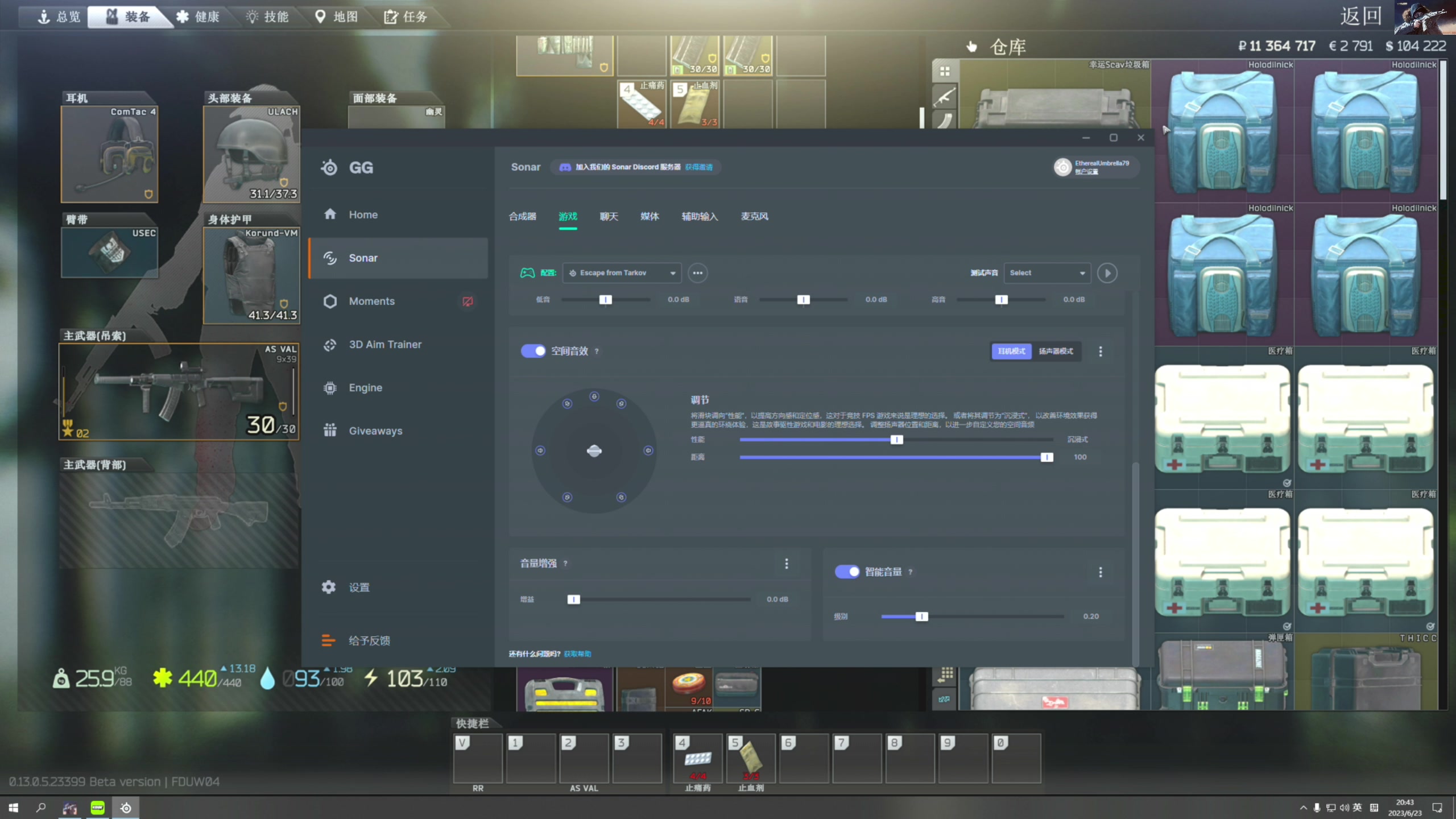Switch to the 麦克风 microphone tab
This screenshot has height=819, width=1456.
(x=754, y=216)
